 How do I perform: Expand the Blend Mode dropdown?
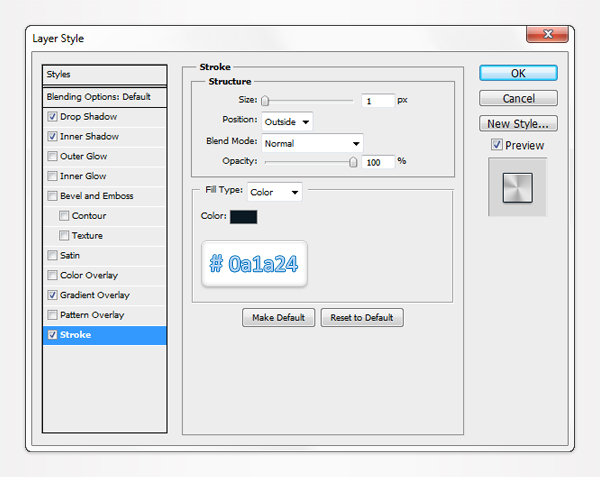tap(312, 143)
